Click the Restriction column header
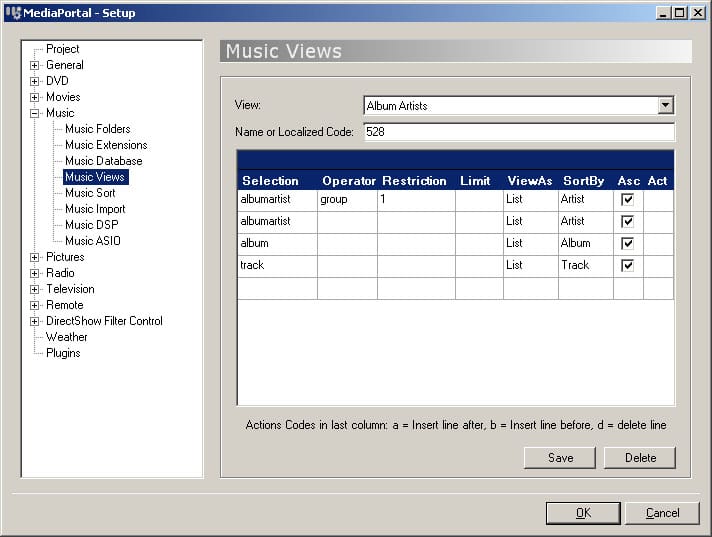712x537 pixels. click(414, 181)
